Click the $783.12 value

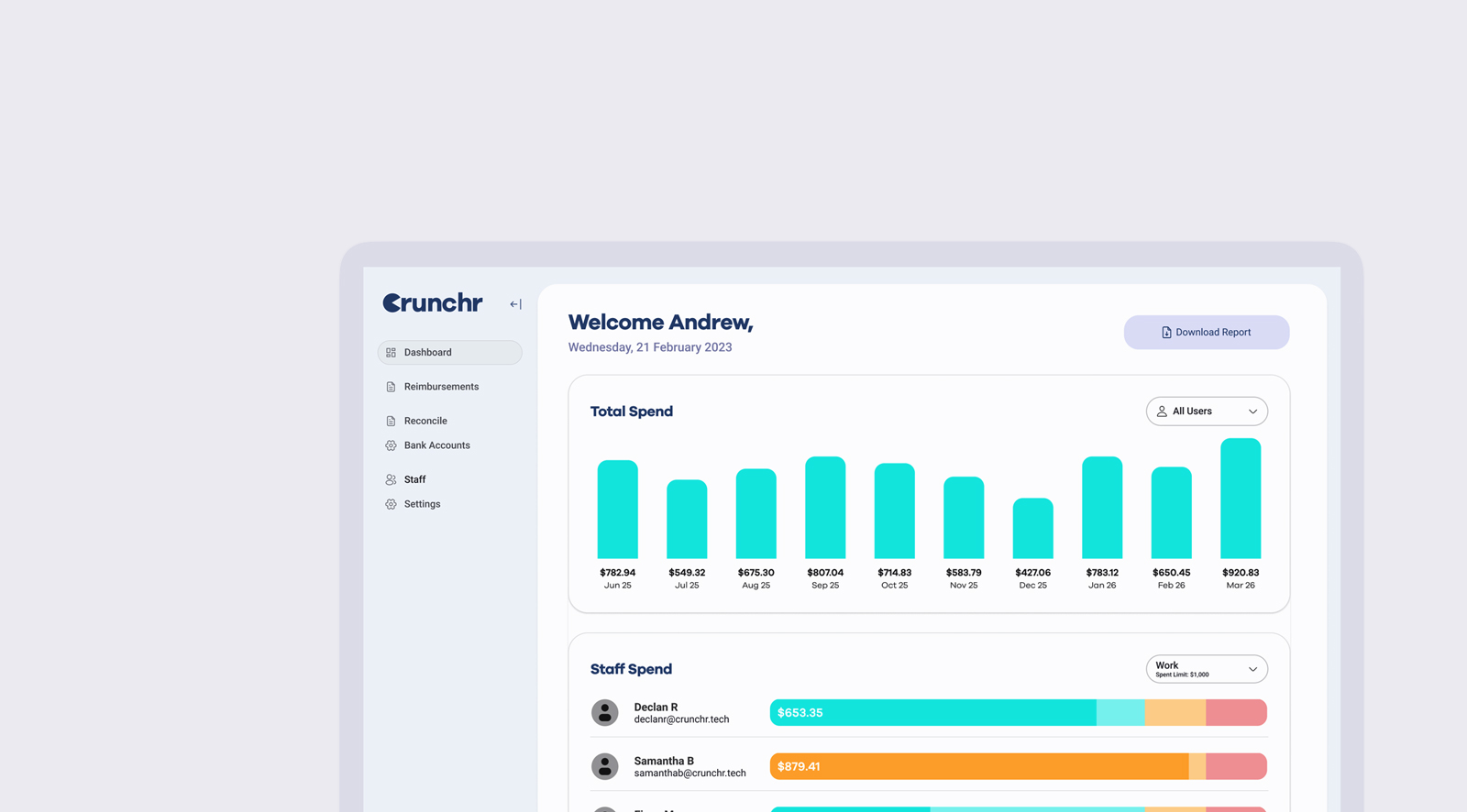coord(1102,573)
